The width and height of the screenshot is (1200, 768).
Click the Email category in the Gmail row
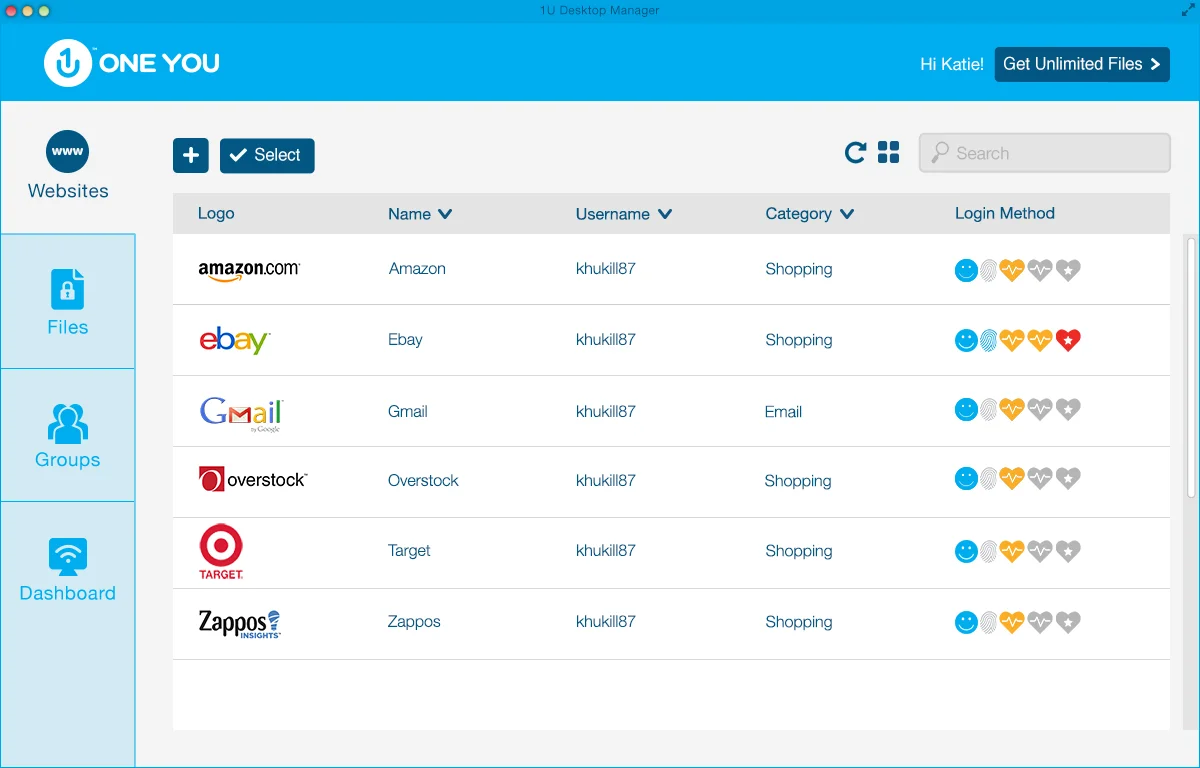pos(783,411)
